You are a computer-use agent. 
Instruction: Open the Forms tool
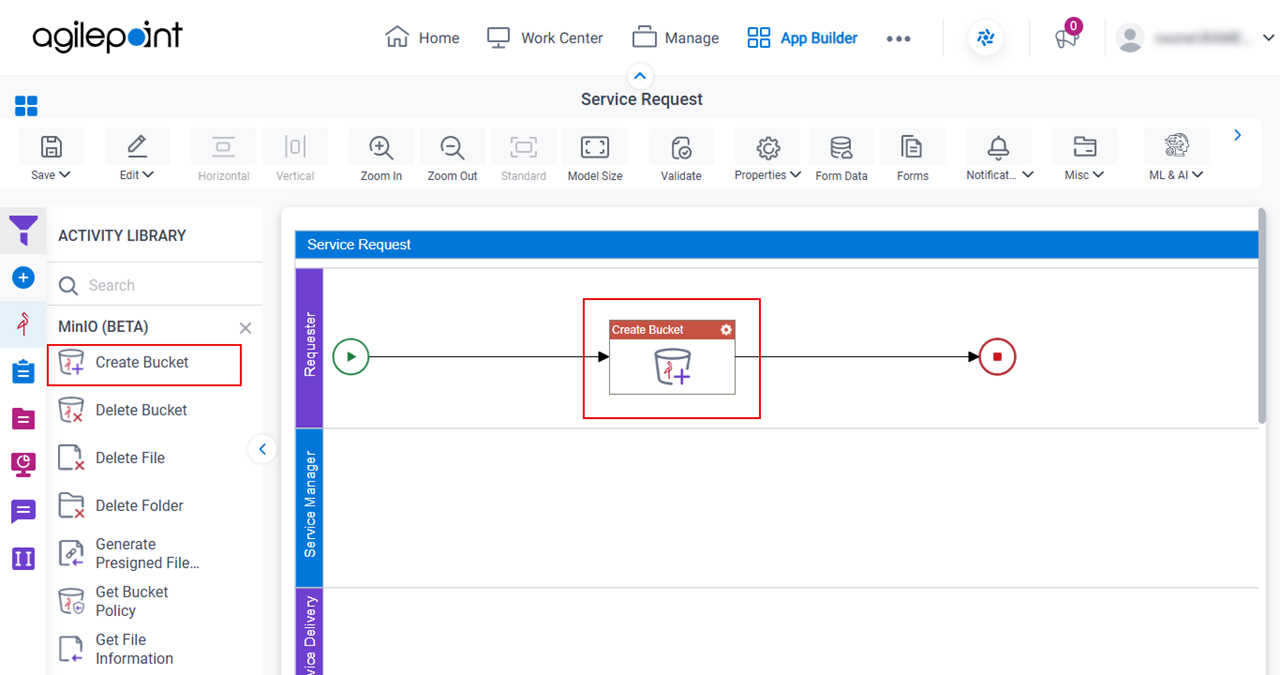912,147
